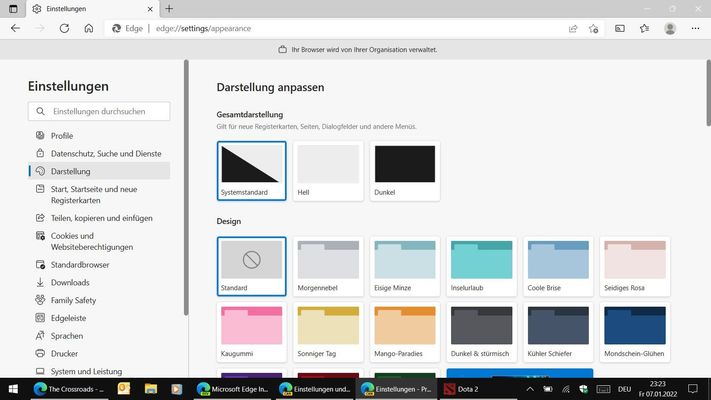Click the browser back arrow
This screenshot has width=711, height=400.
click(15, 28)
